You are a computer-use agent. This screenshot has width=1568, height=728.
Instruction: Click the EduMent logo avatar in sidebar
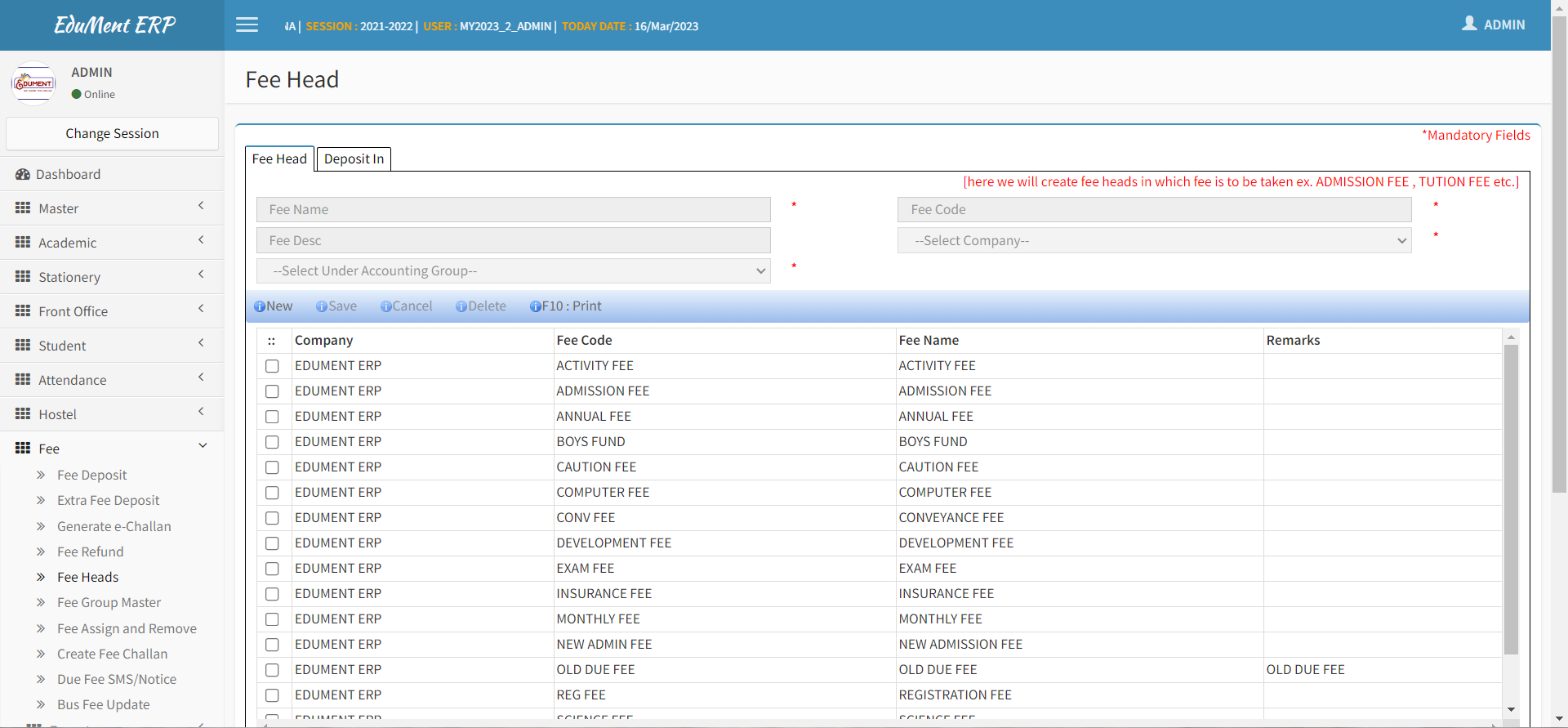pyautogui.click(x=33, y=83)
